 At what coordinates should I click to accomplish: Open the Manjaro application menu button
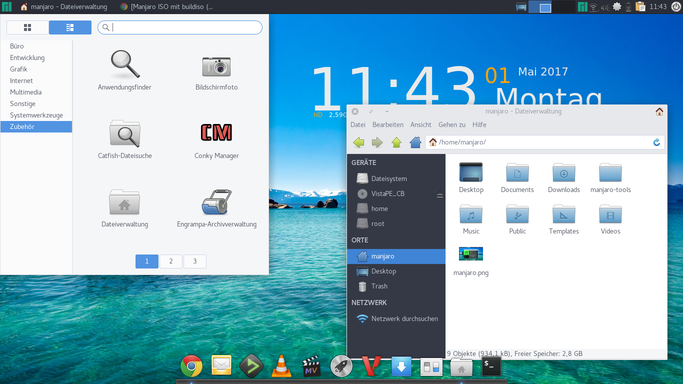(x=7, y=7)
